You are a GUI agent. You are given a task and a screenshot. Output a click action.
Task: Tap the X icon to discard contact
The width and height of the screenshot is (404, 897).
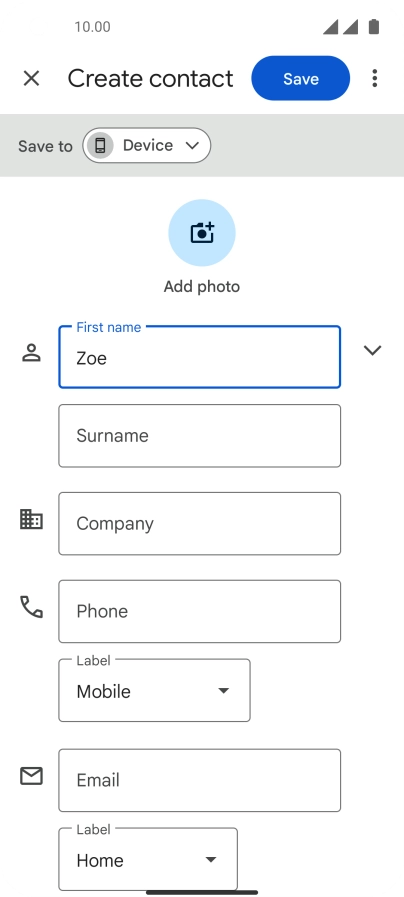coord(31,78)
